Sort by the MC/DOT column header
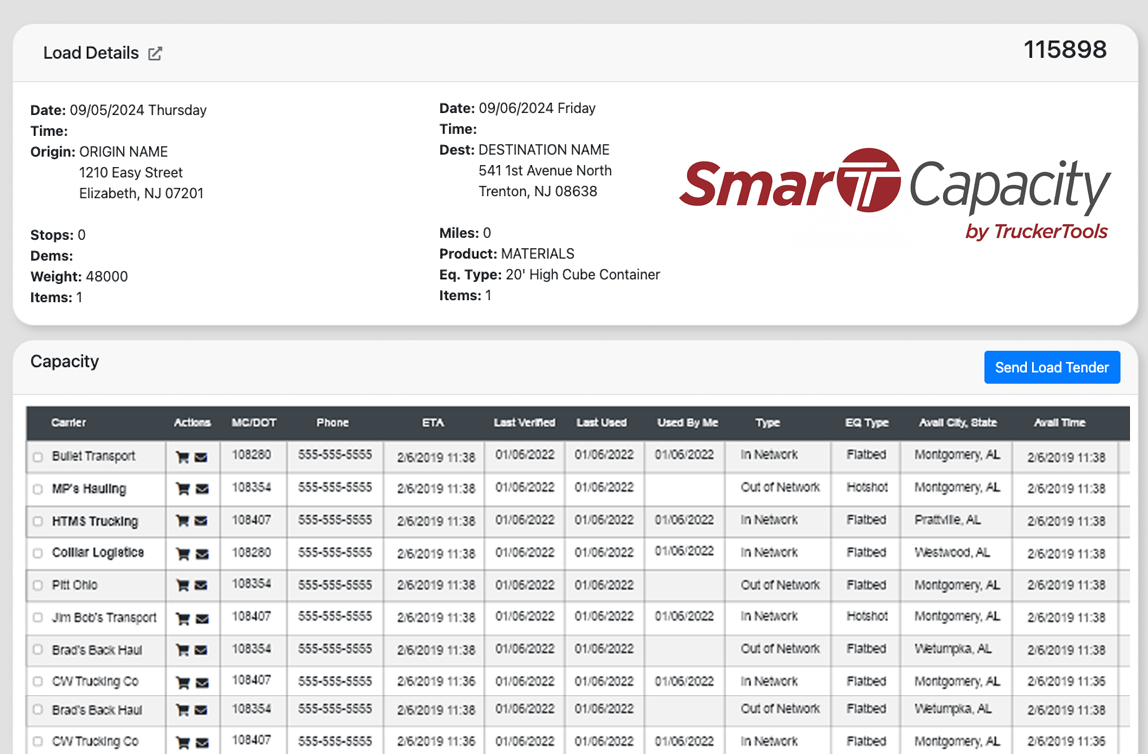Screen dimensions: 1148x754 coord(254,422)
